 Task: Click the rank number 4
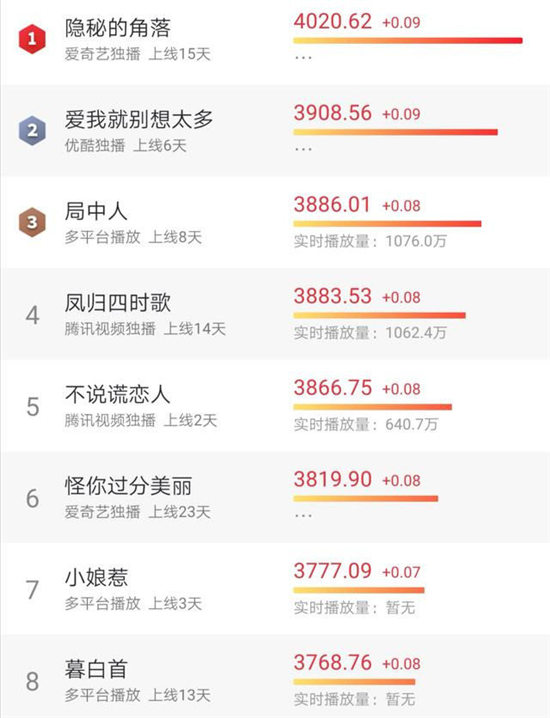click(33, 315)
